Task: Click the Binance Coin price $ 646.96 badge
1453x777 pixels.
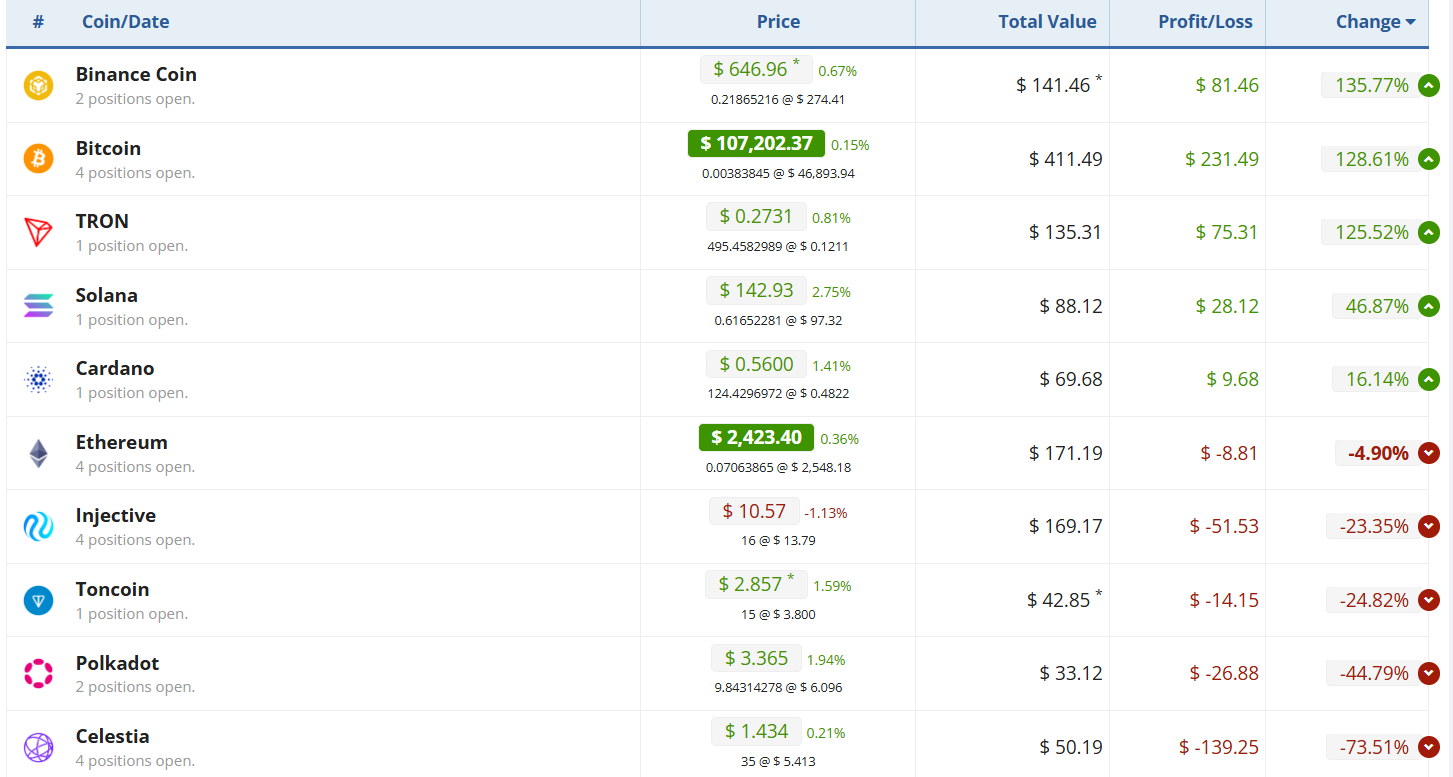Action: [x=756, y=69]
